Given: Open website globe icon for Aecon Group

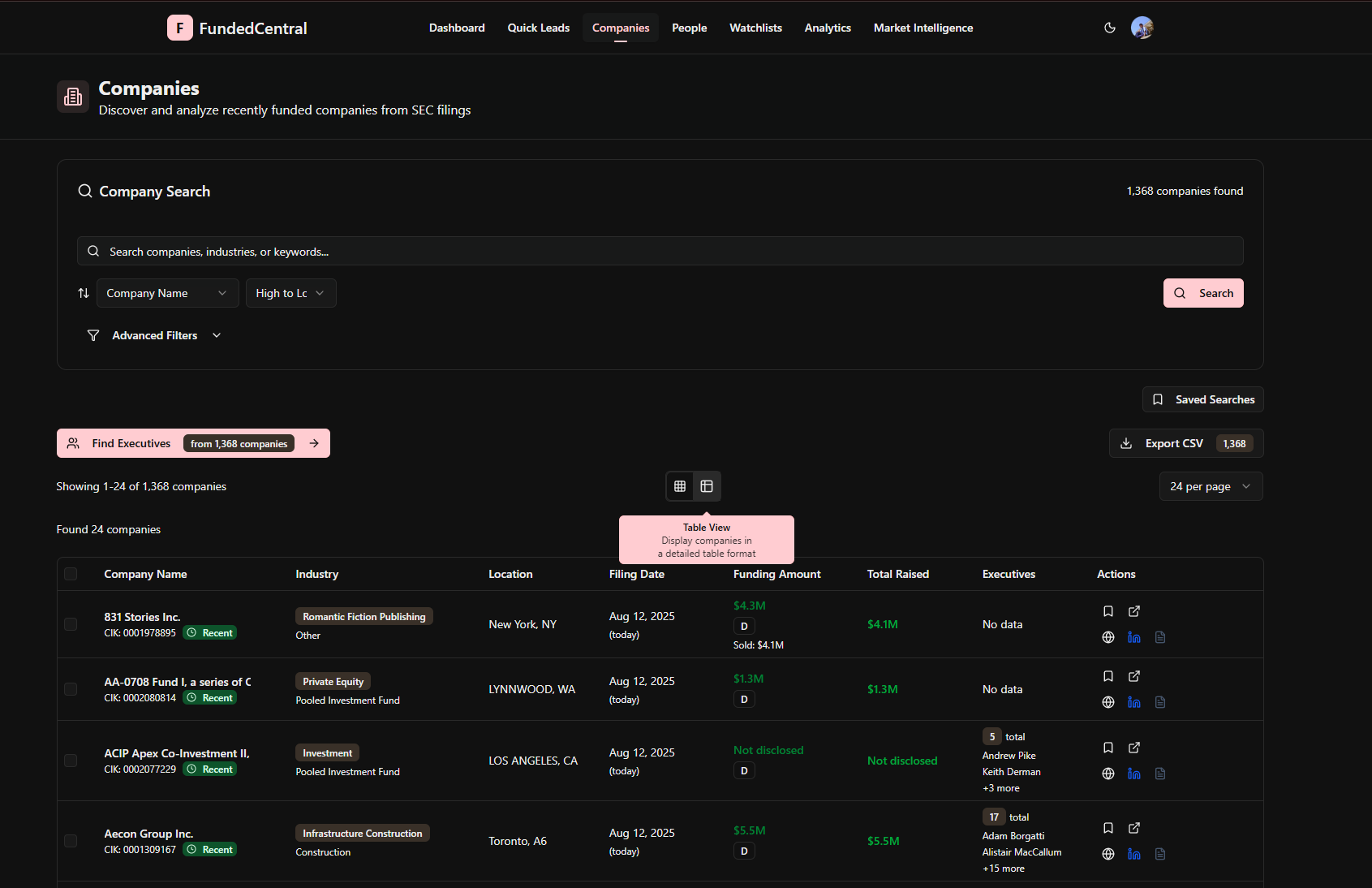Looking at the screenshot, I should [x=1108, y=854].
